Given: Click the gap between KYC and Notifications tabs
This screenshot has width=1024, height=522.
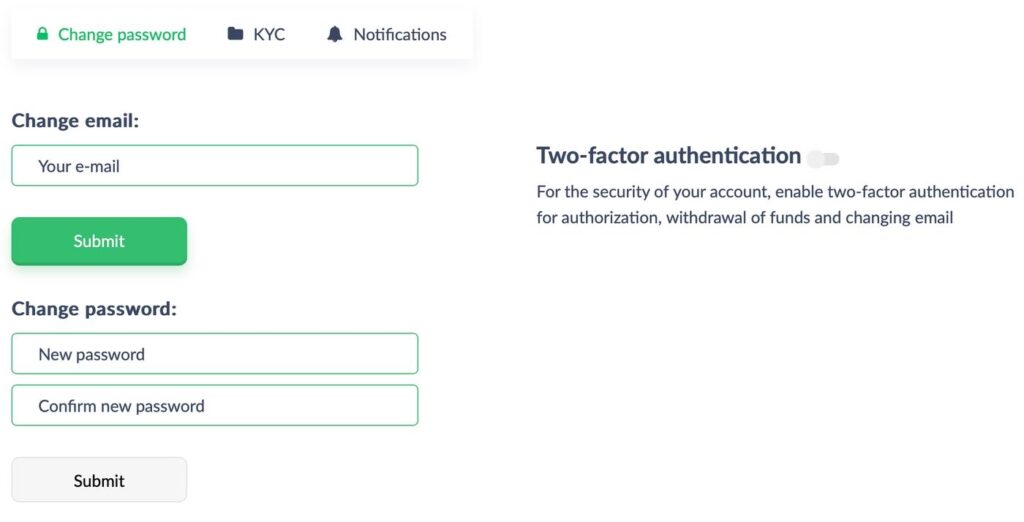Looking at the screenshot, I should (305, 34).
